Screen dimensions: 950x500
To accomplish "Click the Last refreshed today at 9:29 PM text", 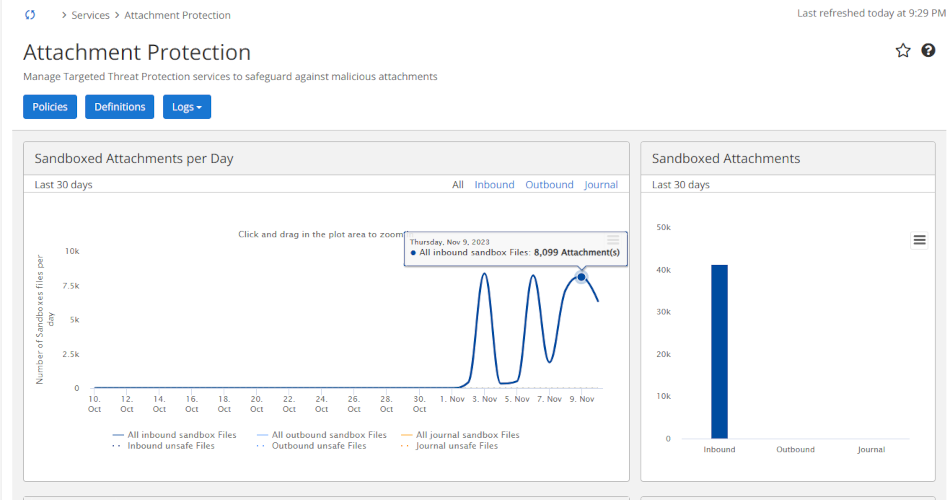I will (871, 13).
